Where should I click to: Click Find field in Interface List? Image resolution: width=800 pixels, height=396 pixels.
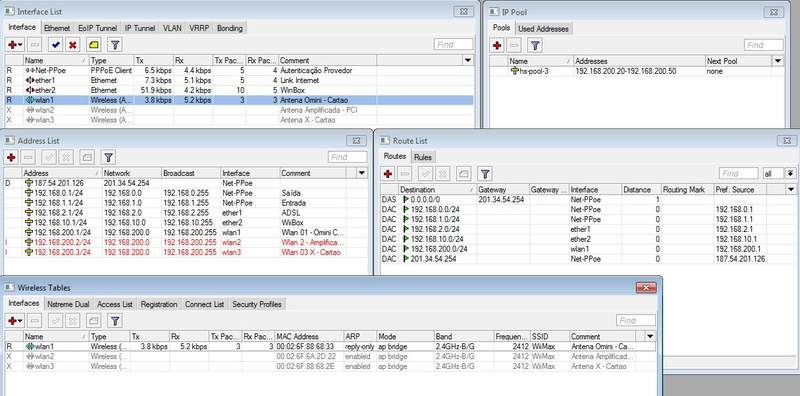pos(453,44)
